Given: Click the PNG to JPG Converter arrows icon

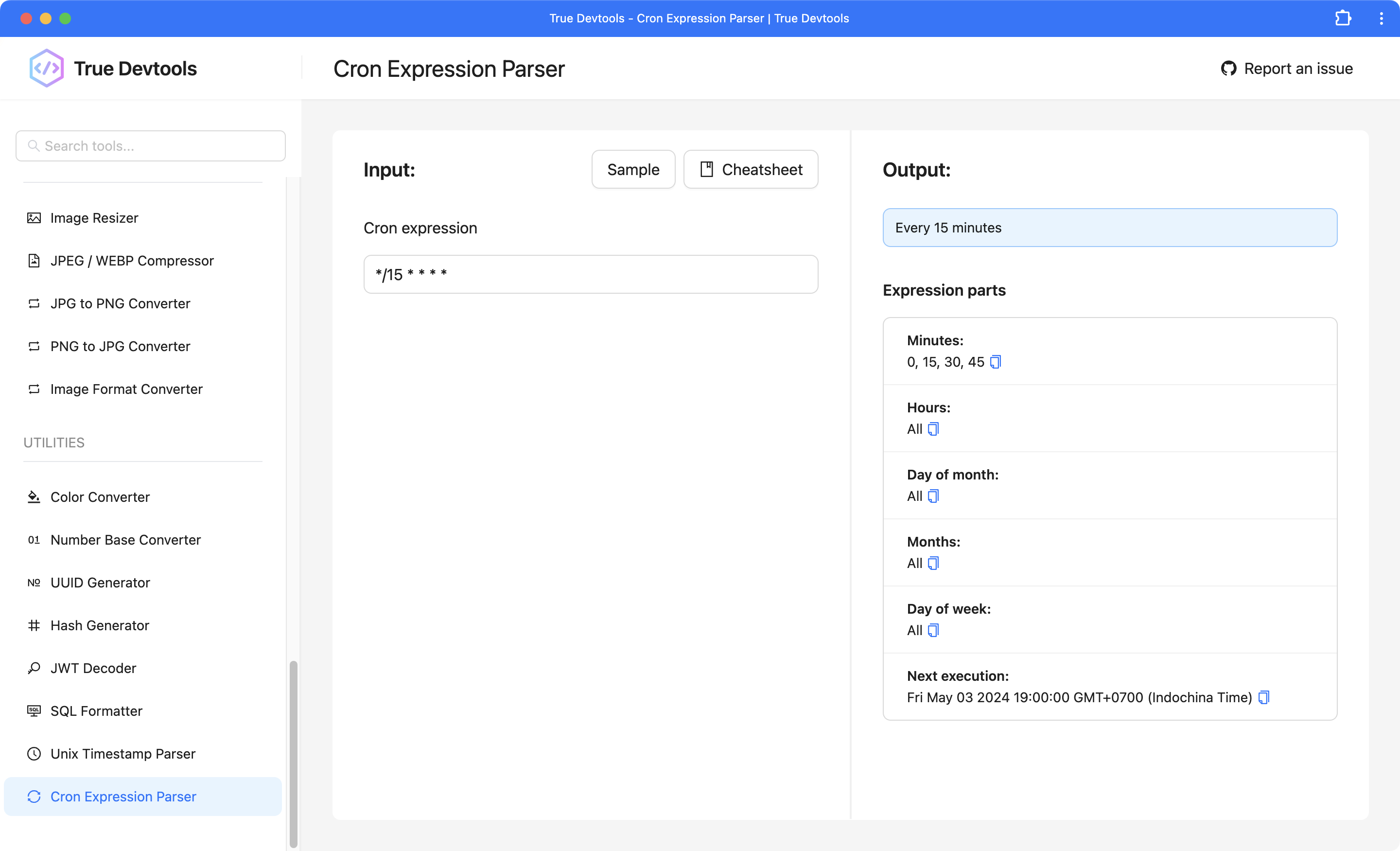Looking at the screenshot, I should coord(34,346).
